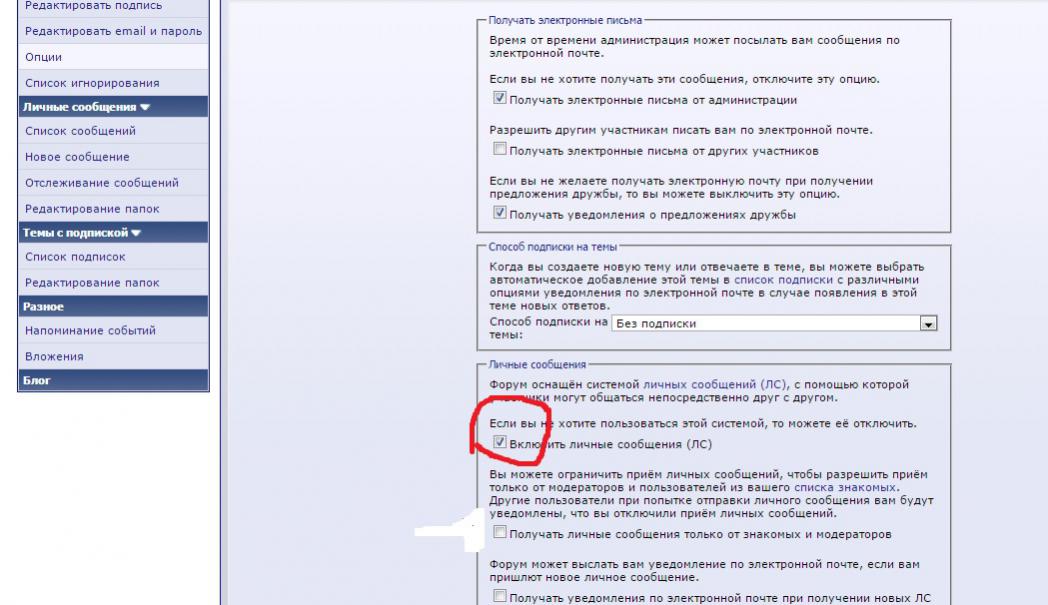Collapse the Темы с подпиской section arrow
The image size is (1048, 605).
point(136,233)
